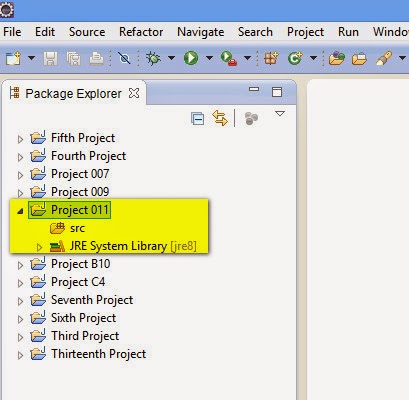Image resolution: width=409 pixels, height=400 pixels.
Task: Open the Debug dropdown arrow
Action: [171, 58]
